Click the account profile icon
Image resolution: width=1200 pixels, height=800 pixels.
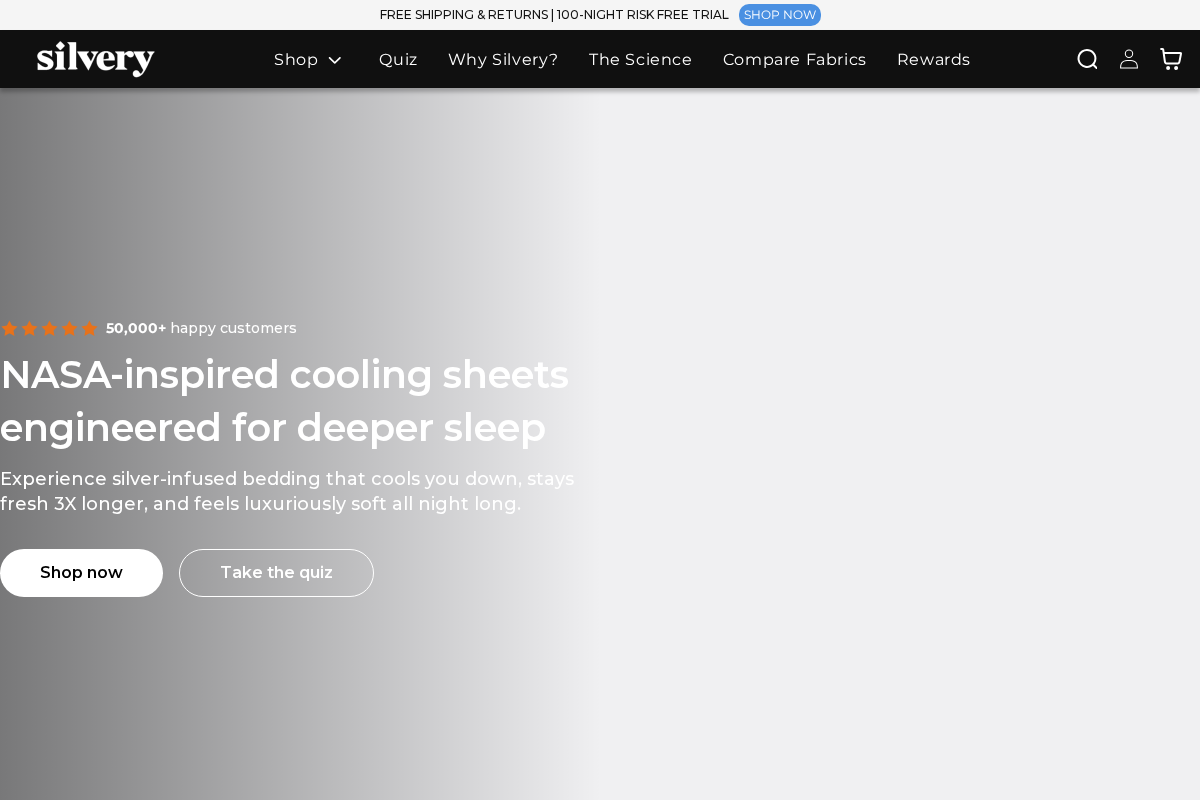click(1129, 59)
